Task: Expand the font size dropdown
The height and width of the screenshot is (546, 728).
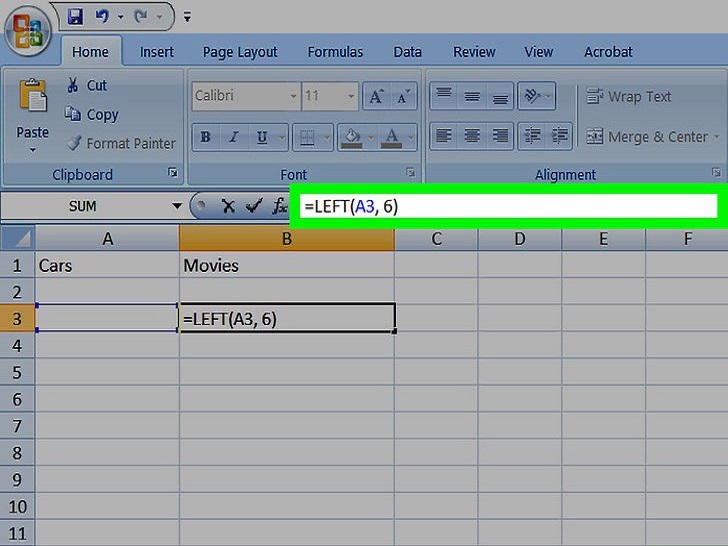Action: point(352,97)
